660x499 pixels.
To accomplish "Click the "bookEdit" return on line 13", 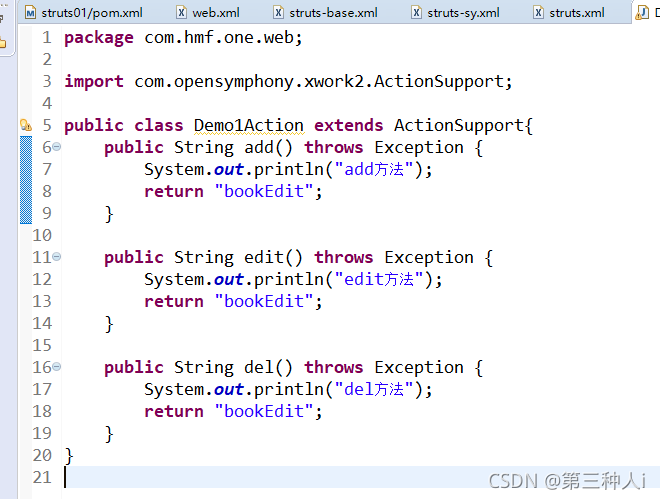I will pyautogui.click(x=264, y=301).
